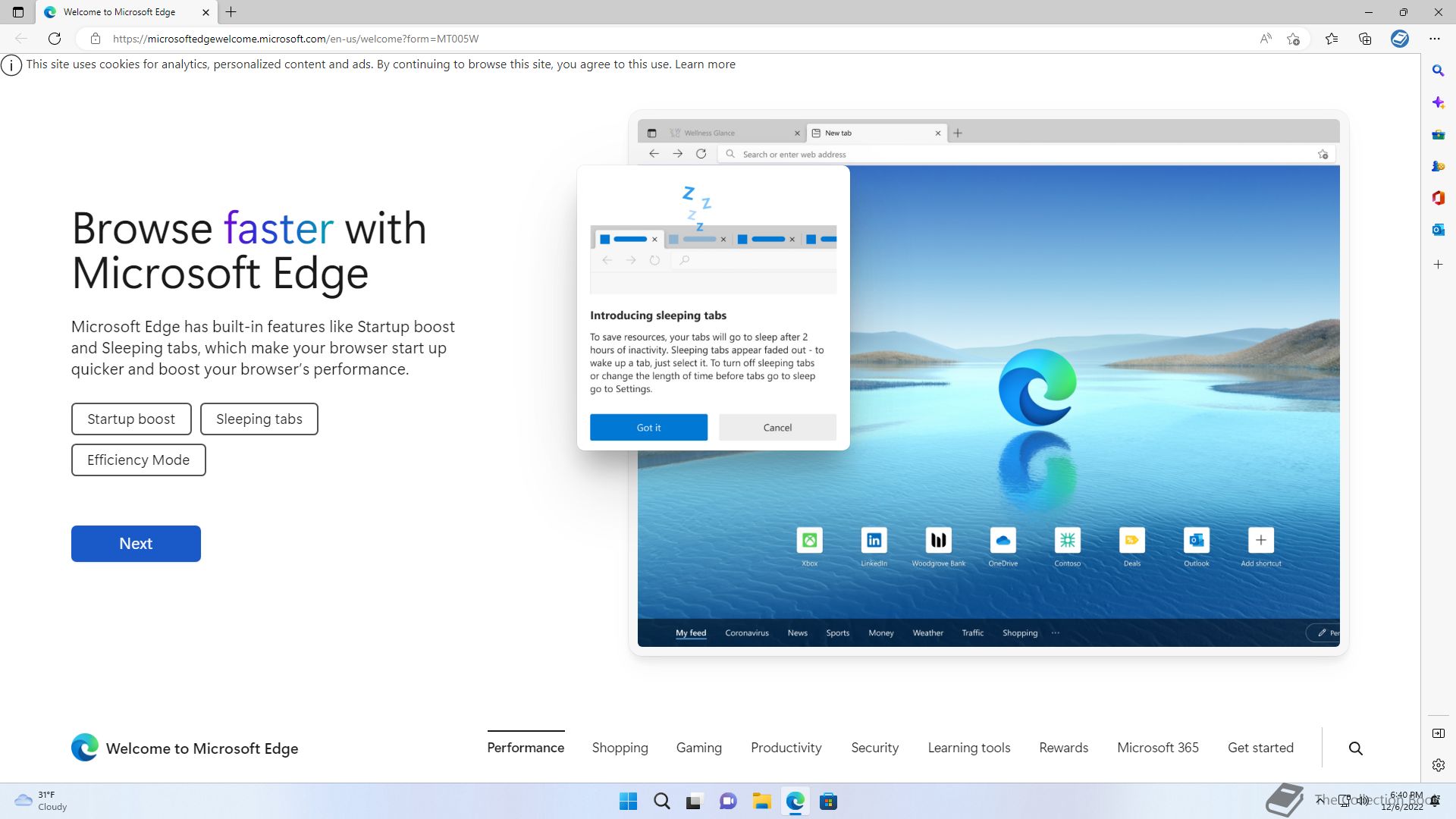Screen dimensions: 1456x819
Task: Open Teams Chat icon on taskbar
Action: 728,802
